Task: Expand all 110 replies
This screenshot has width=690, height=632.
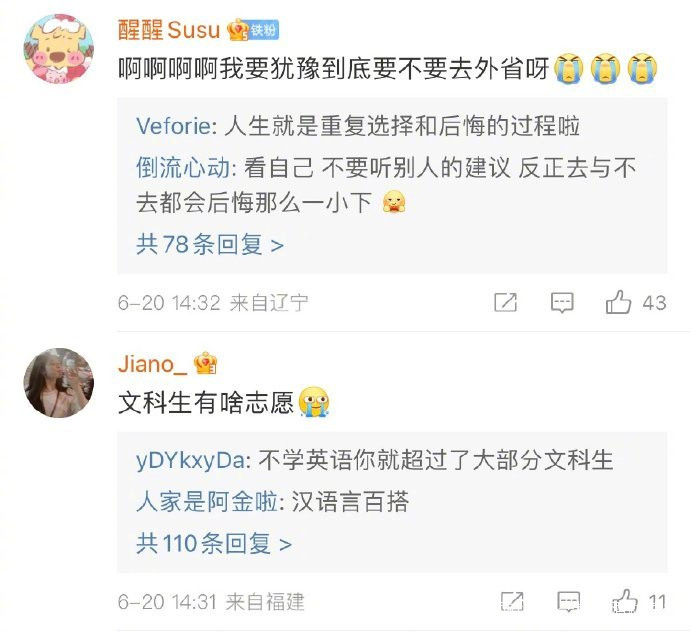Action: 214,543
